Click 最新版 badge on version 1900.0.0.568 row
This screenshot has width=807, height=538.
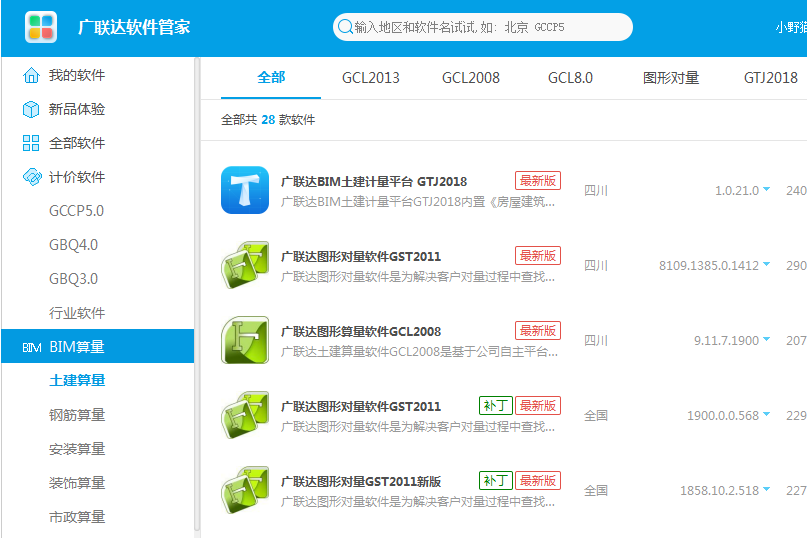538,406
